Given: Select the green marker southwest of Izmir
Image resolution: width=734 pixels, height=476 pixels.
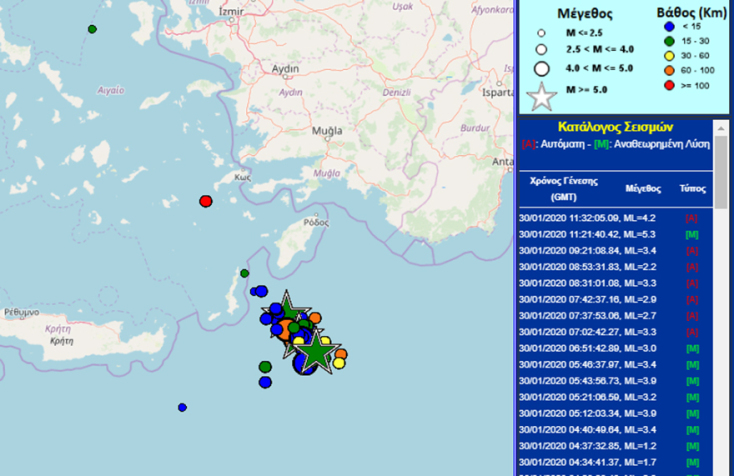Looking at the screenshot, I should point(93,29).
